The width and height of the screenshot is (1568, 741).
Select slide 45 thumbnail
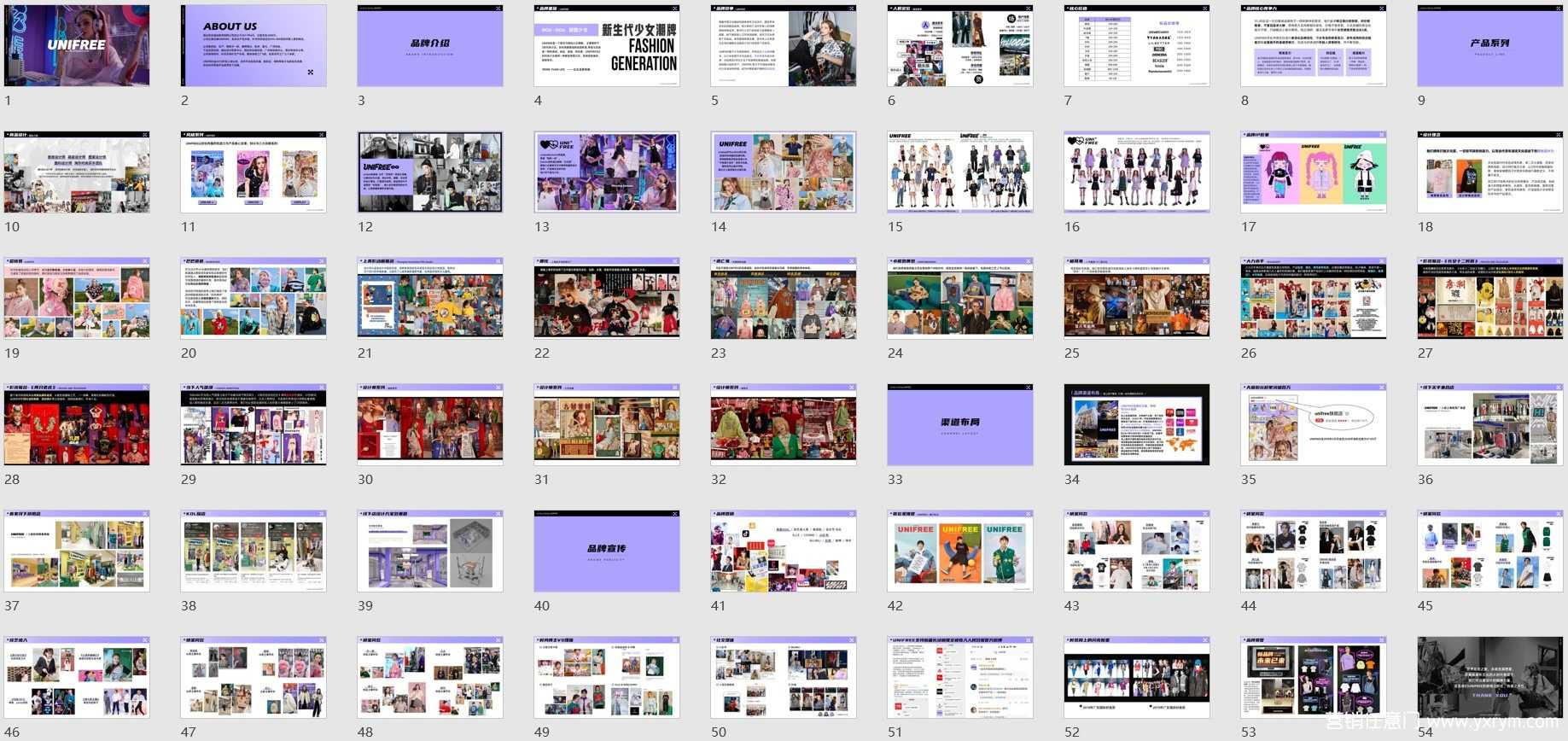point(1490,551)
